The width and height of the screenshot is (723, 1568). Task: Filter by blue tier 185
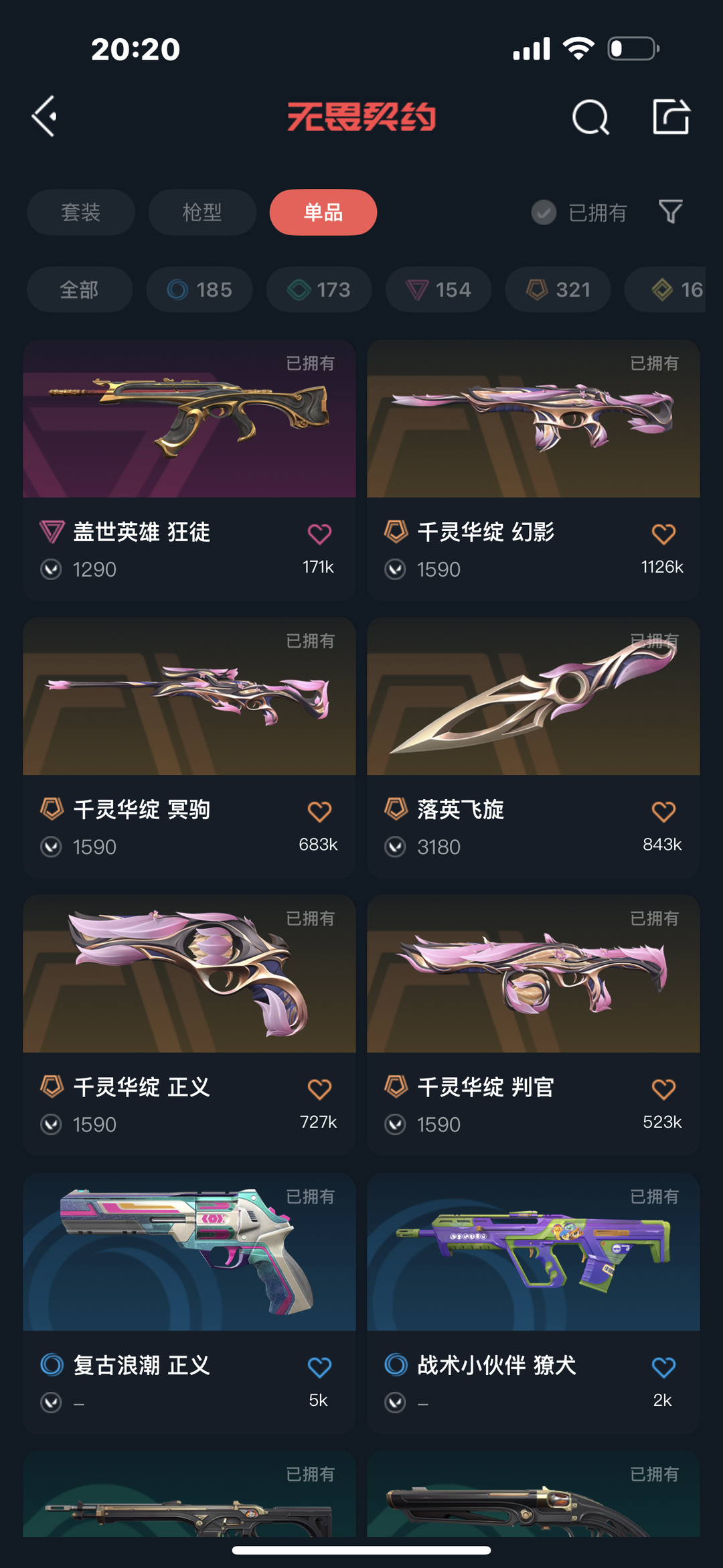(x=199, y=289)
